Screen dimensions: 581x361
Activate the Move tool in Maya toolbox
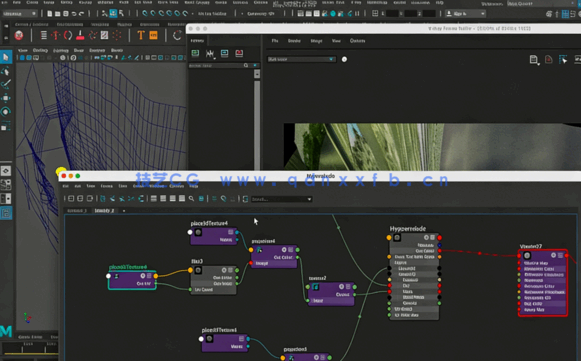(6, 98)
